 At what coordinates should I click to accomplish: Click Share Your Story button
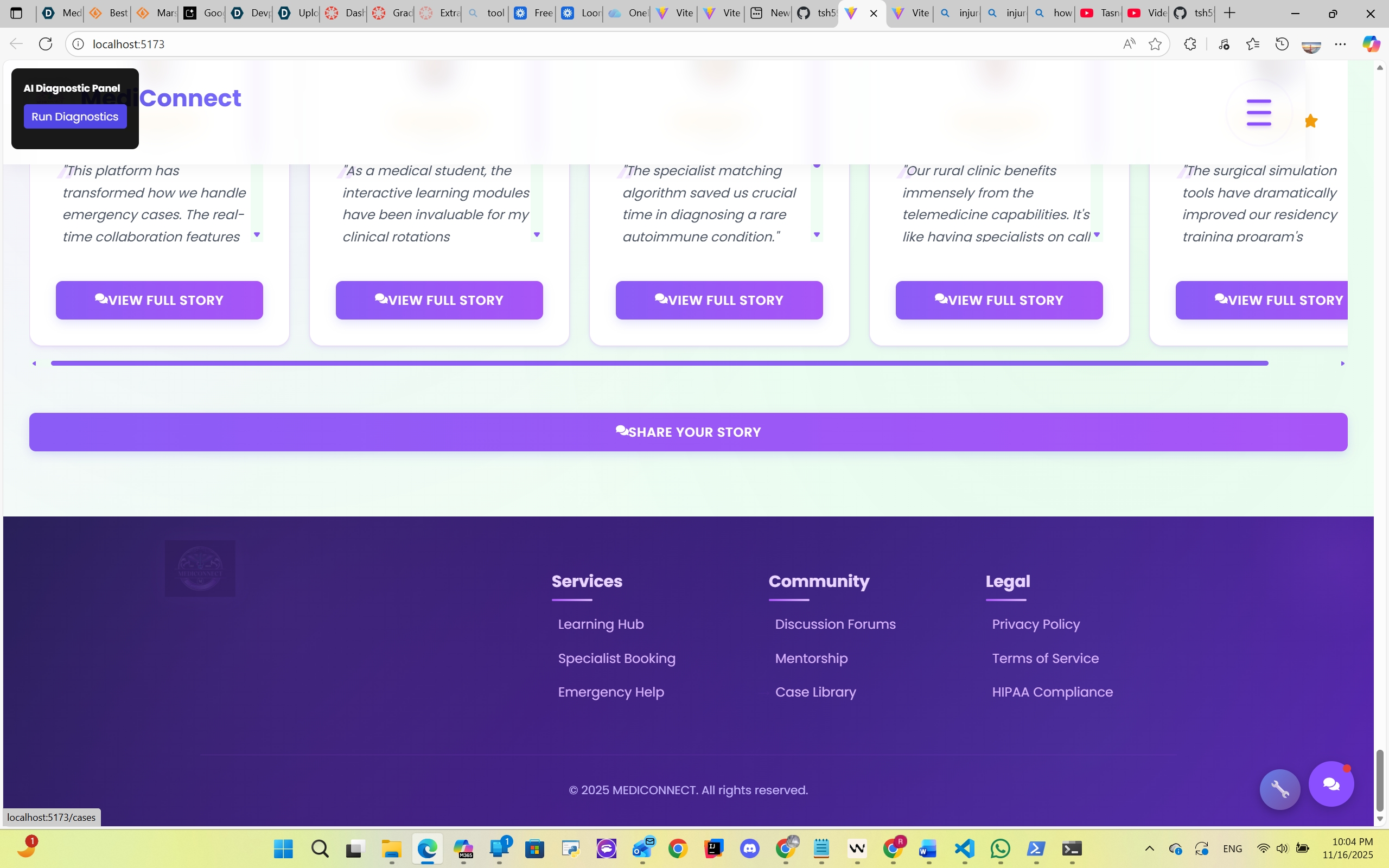coord(687,432)
